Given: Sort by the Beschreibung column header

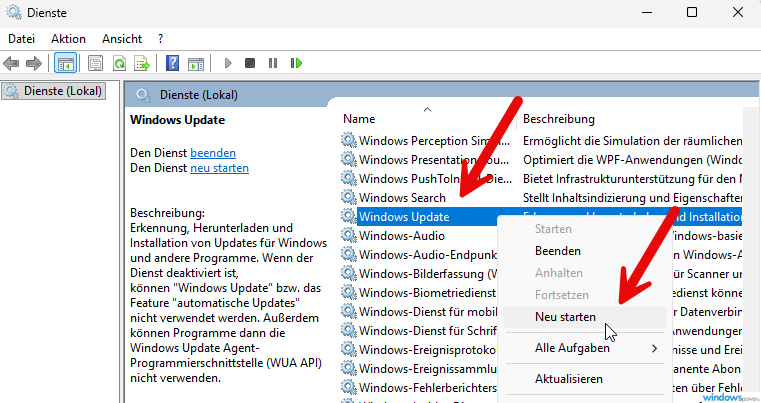Looking at the screenshot, I should click(x=559, y=119).
